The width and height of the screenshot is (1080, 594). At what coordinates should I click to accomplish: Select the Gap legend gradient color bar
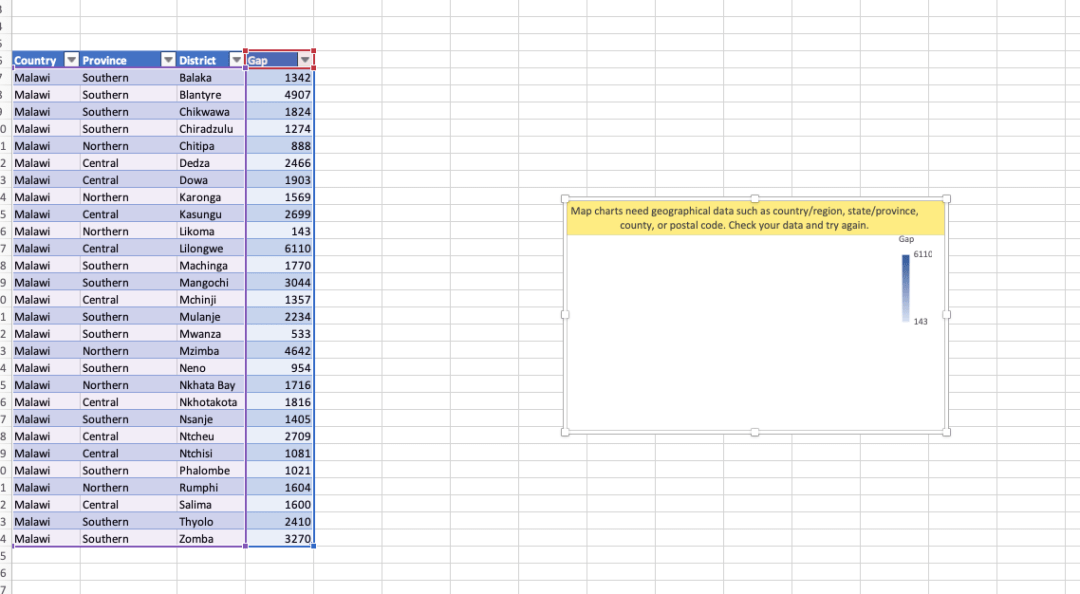pyautogui.click(x=906, y=288)
